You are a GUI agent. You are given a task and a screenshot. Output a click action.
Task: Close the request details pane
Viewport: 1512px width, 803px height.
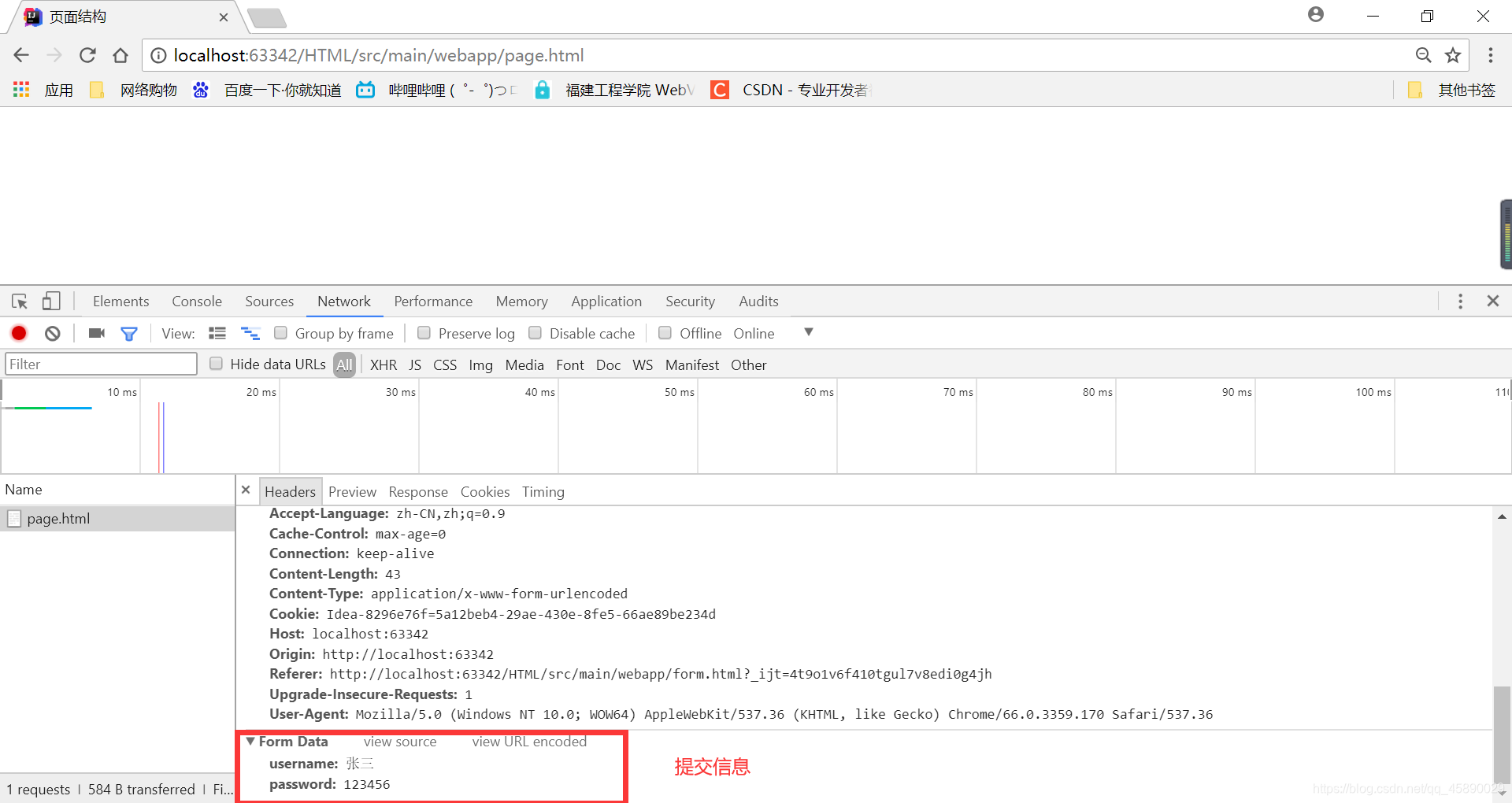[x=246, y=490]
